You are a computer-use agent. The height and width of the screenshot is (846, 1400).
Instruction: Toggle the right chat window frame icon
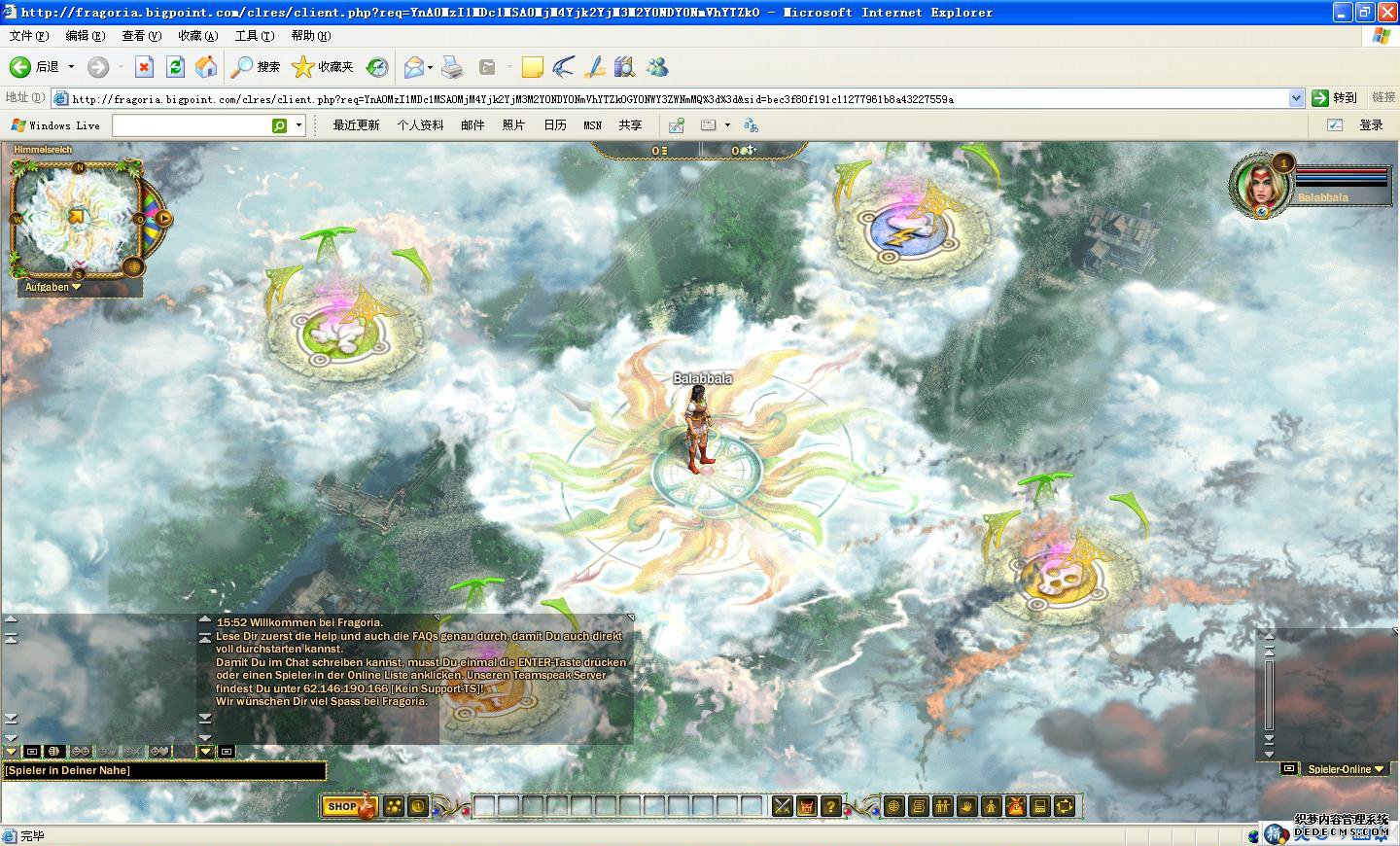227,752
